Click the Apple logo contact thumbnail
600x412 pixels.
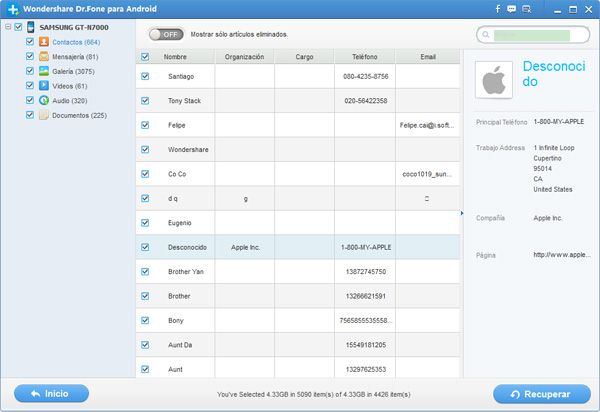[x=494, y=80]
